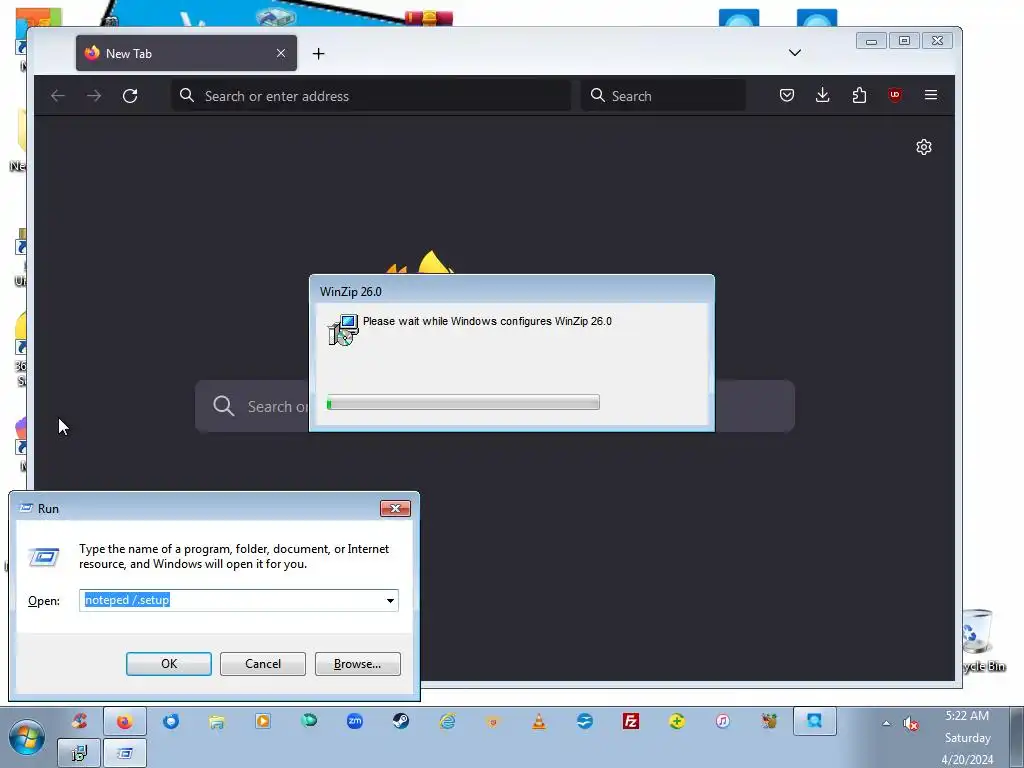This screenshot has height=768, width=1024.
Task: Click Browse... in the Run dialog
Action: click(x=357, y=664)
